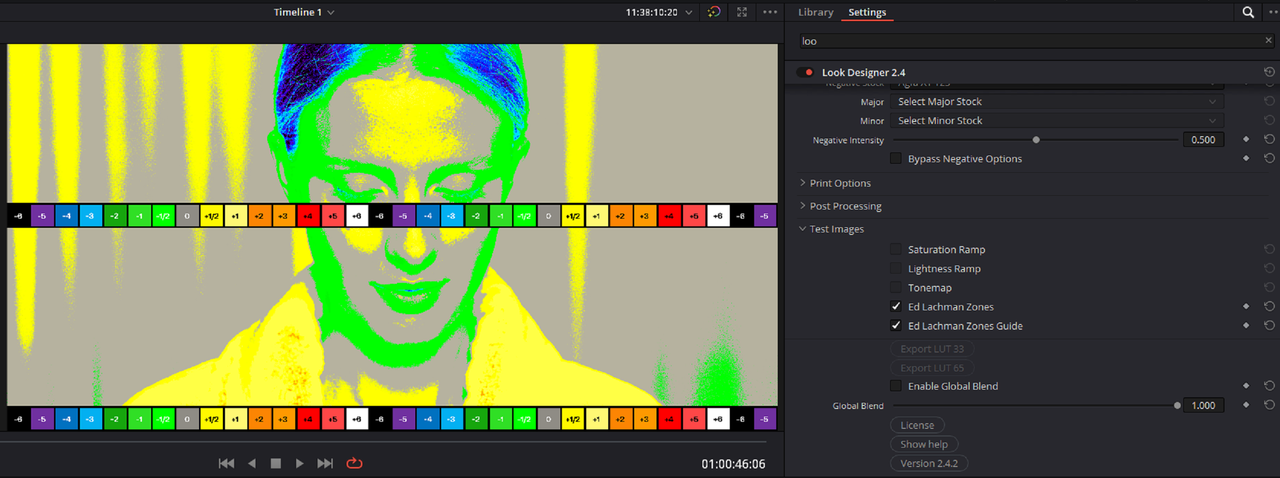
Task: Reset Enable Global Blend option
Action: pyautogui.click(x=1269, y=385)
